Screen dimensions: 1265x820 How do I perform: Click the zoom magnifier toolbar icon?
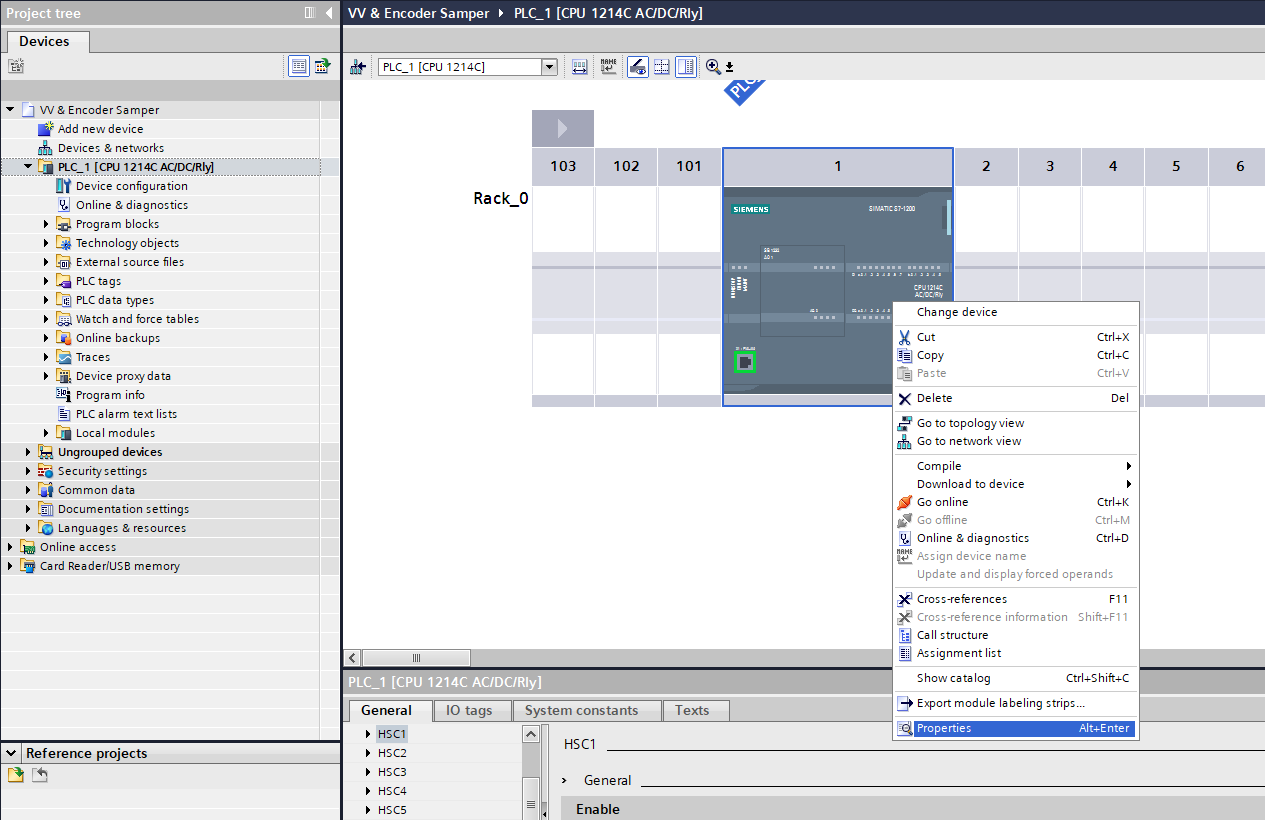tap(713, 67)
